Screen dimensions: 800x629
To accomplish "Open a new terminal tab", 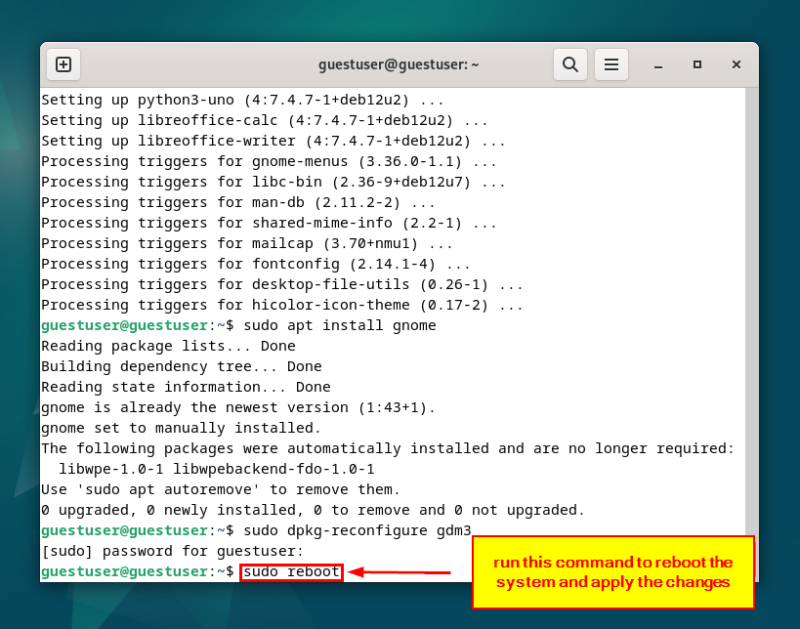I will (63, 64).
